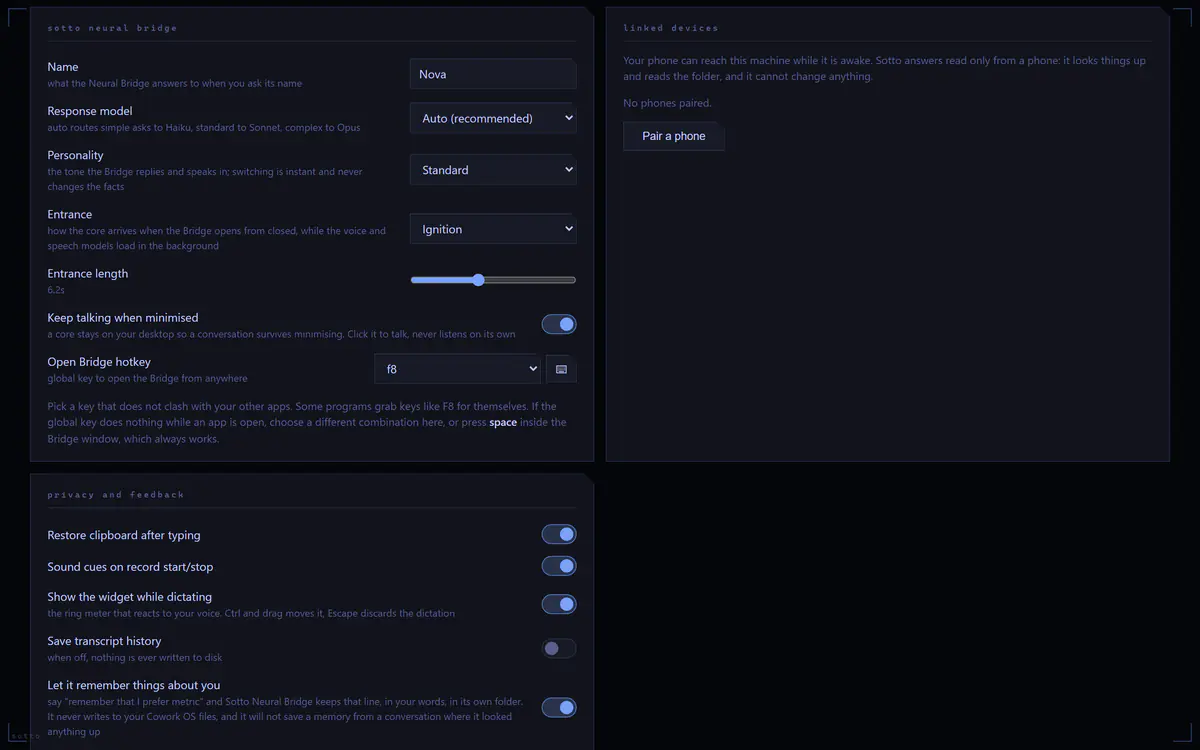
Task: Click the "Save transcript history" label
Action: coord(104,641)
